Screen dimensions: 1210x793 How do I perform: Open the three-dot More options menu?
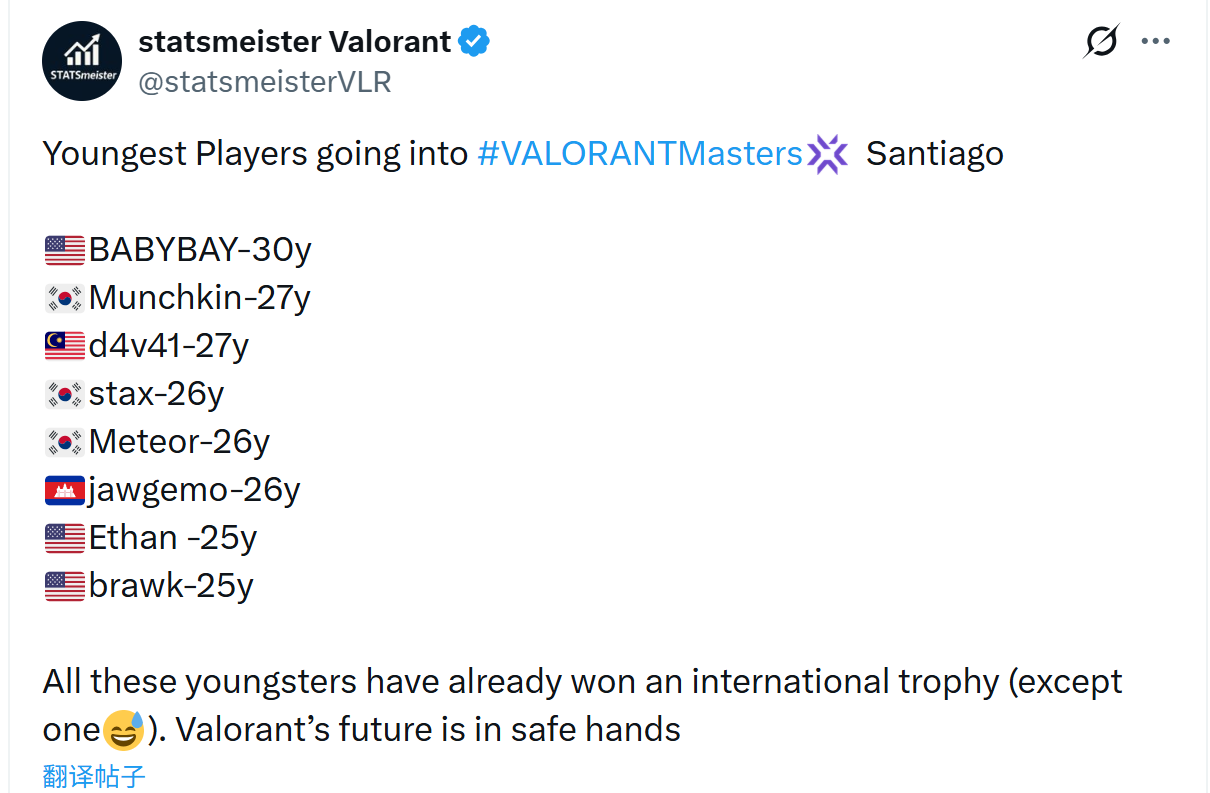tap(1155, 42)
